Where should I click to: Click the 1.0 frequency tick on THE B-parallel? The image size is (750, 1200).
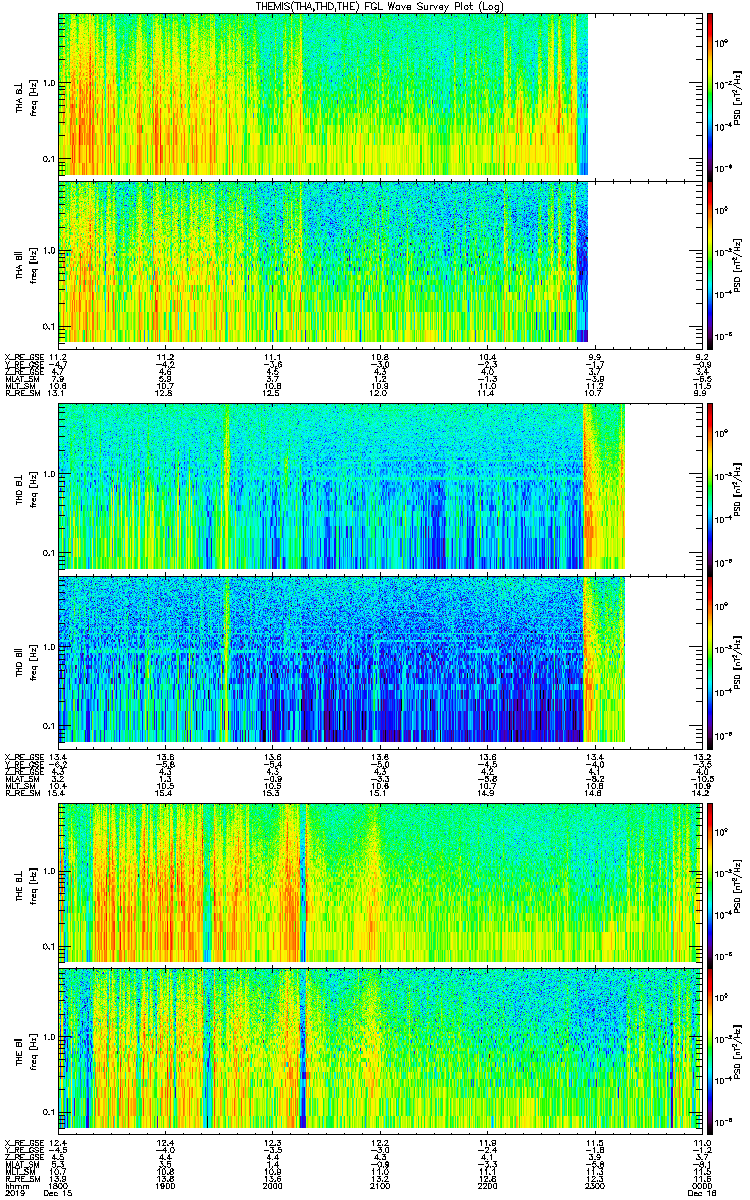[x=49, y=1039]
